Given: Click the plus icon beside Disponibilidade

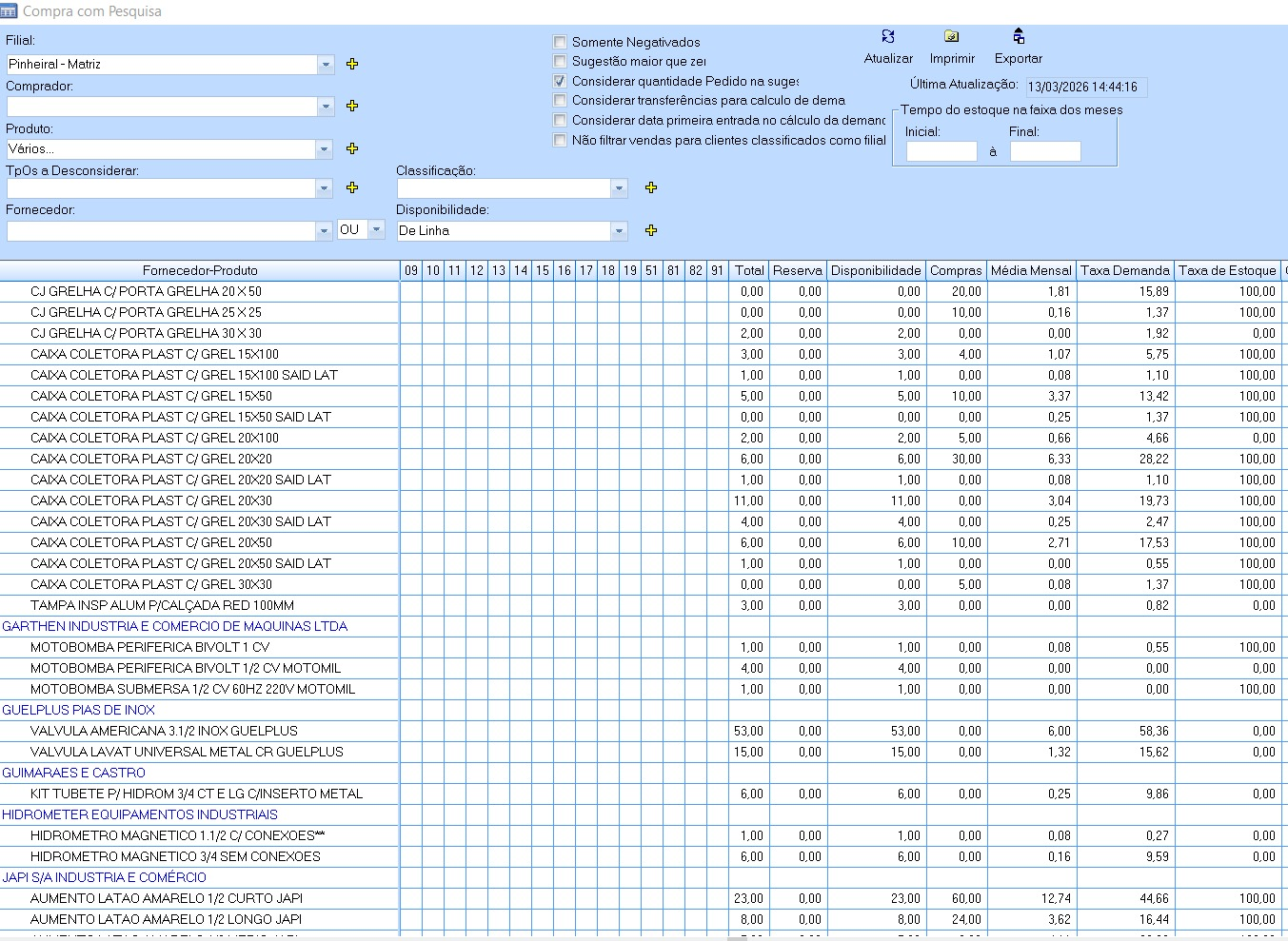Looking at the screenshot, I should (x=651, y=230).
